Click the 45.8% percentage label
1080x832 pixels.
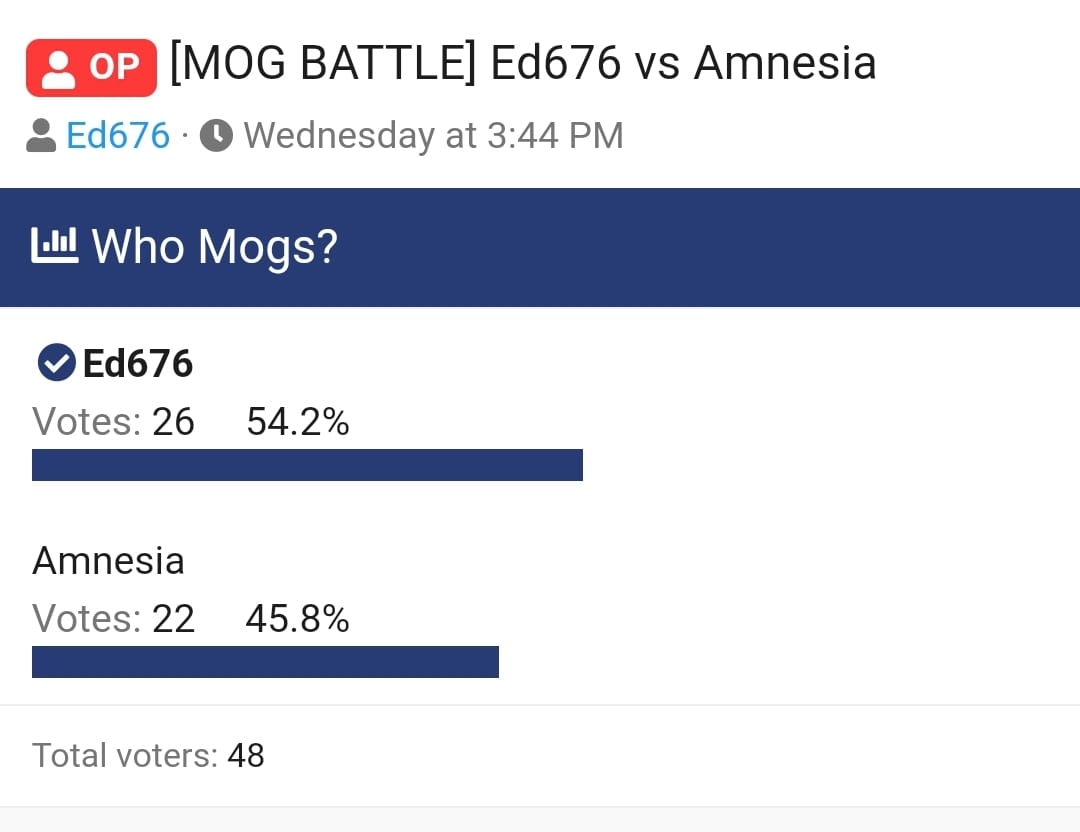pyautogui.click(x=297, y=620)
